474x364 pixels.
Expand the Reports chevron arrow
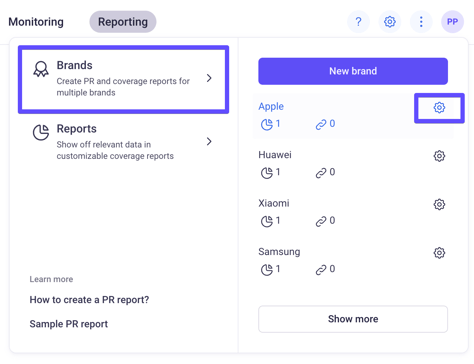[x=209, y=141]
